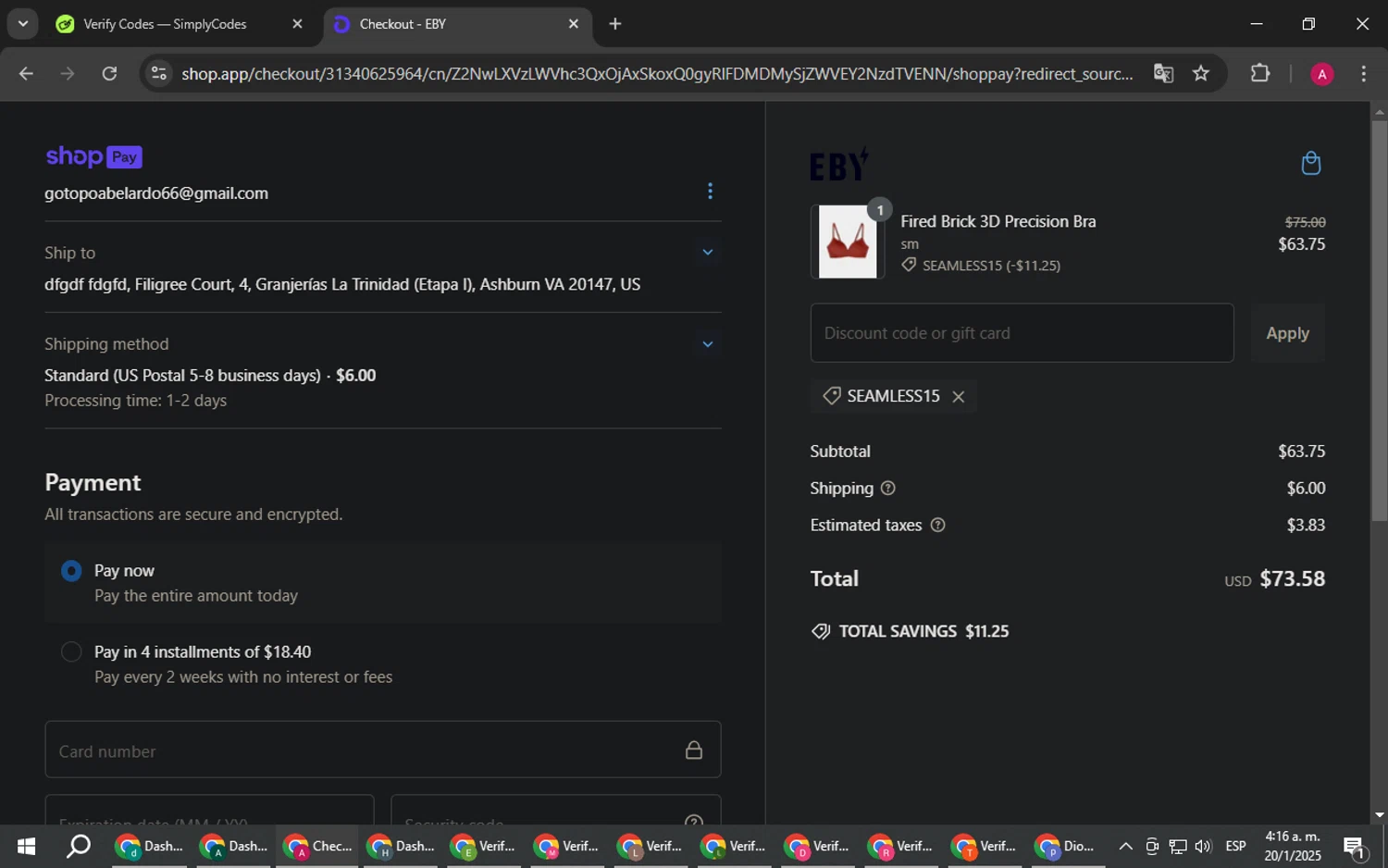Viewport: 1388px width, 868px height.
Task: Click the network tray icon
Action: coord(1178,846)
